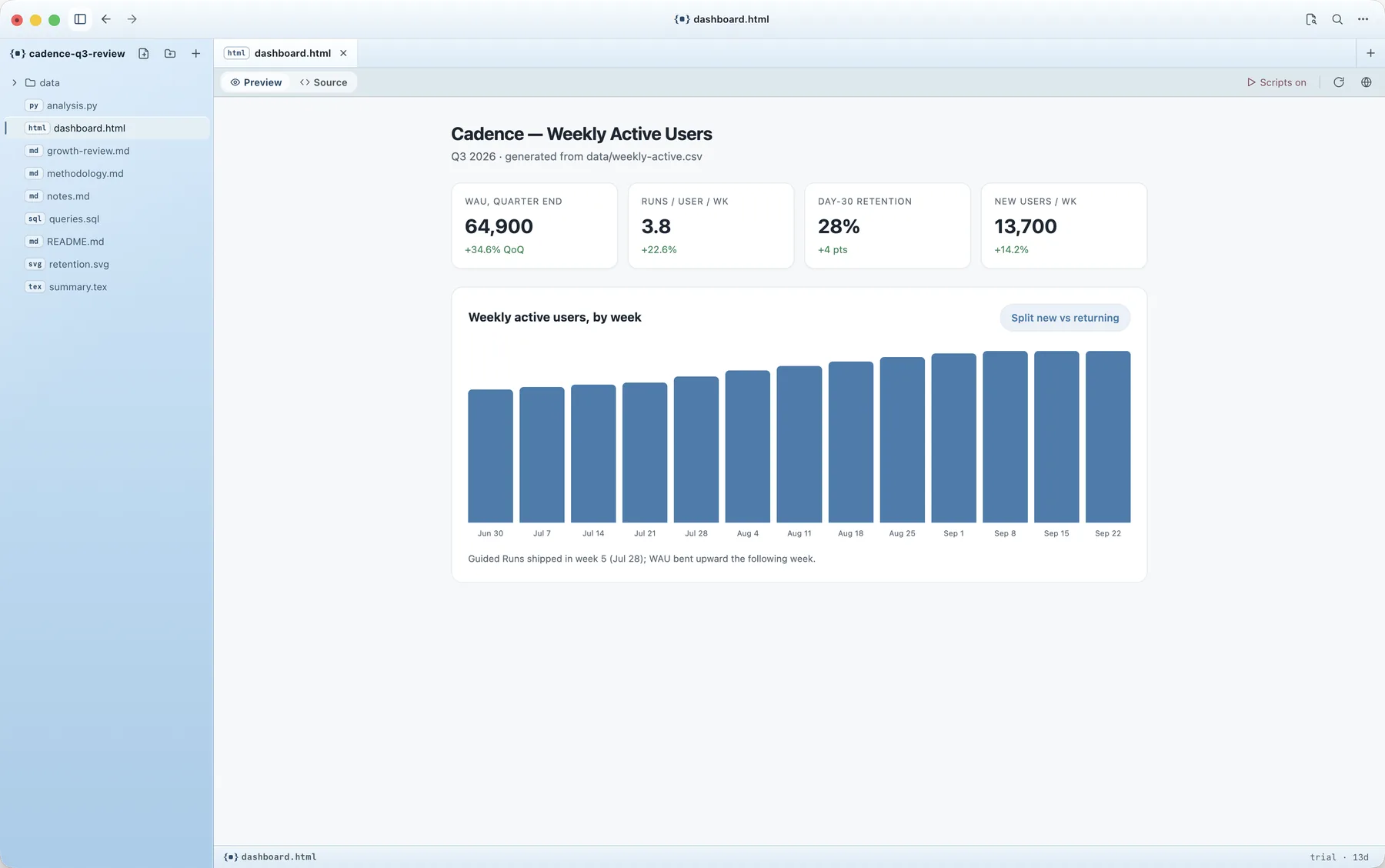The width and height of the screenshot is (1385, 868).
Task: Click the Runs / User / Wk card
Action: click(x=711, y=225)
